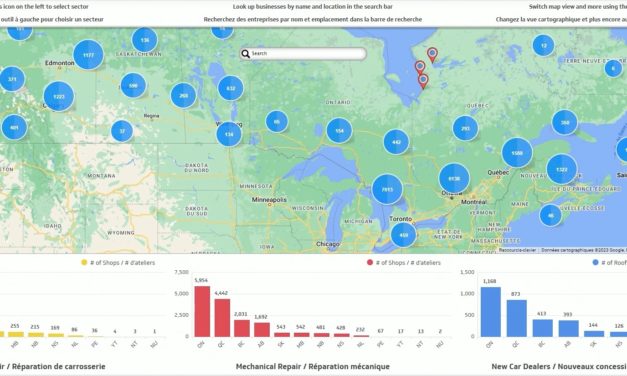
Task: Click the red # of Shops legend dot
Action: click(x=370, y=262)
